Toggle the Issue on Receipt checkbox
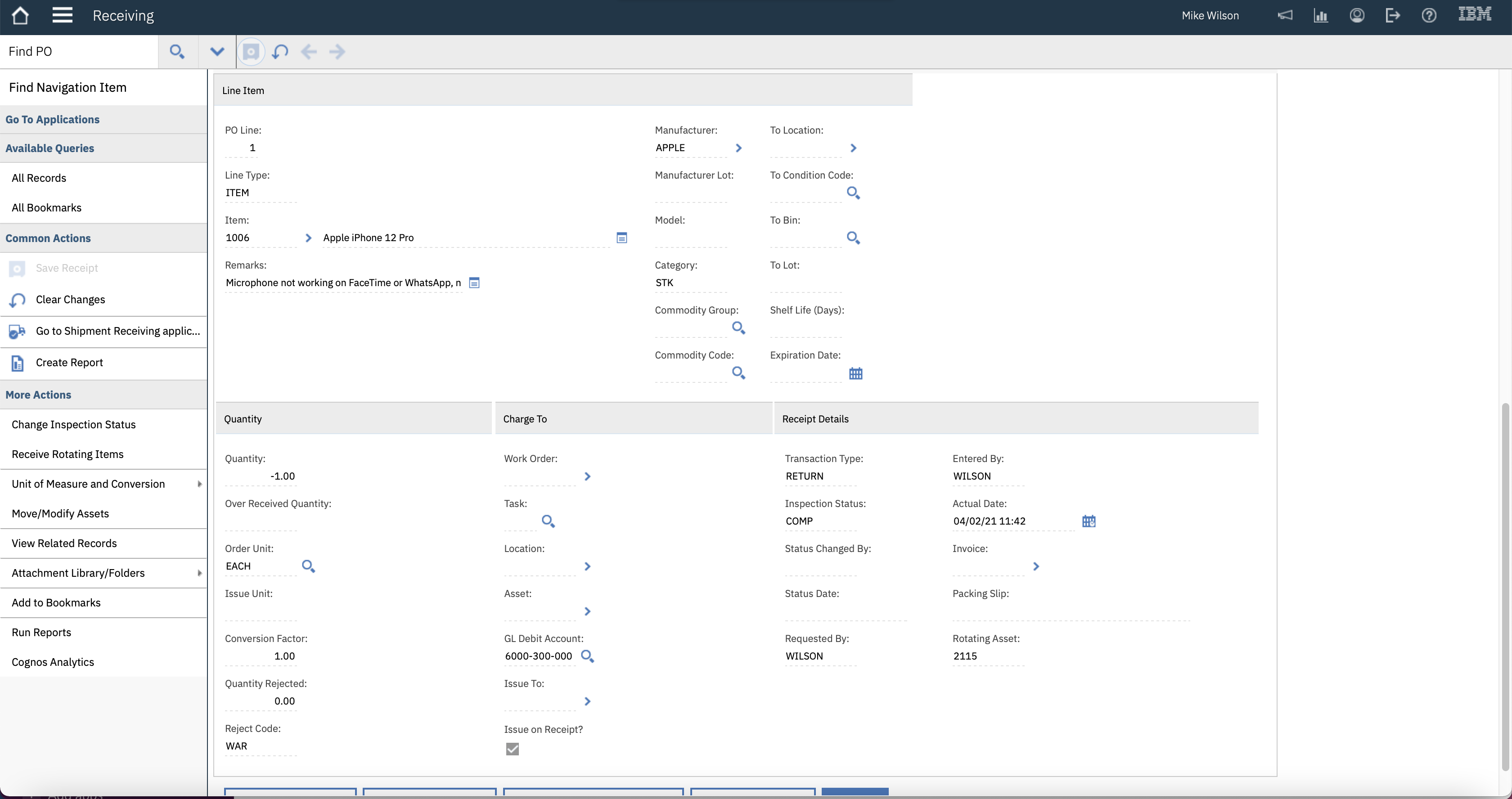Viewport: 1512px width, 799px height. 512,749
